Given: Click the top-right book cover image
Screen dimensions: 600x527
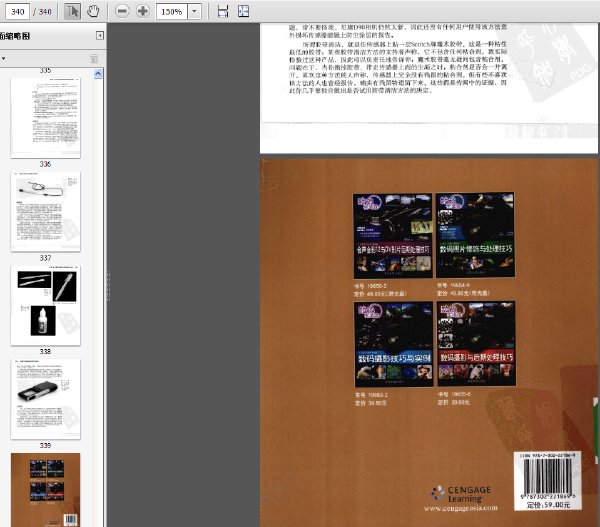Looking at the screenshot, I should point(476,235).
